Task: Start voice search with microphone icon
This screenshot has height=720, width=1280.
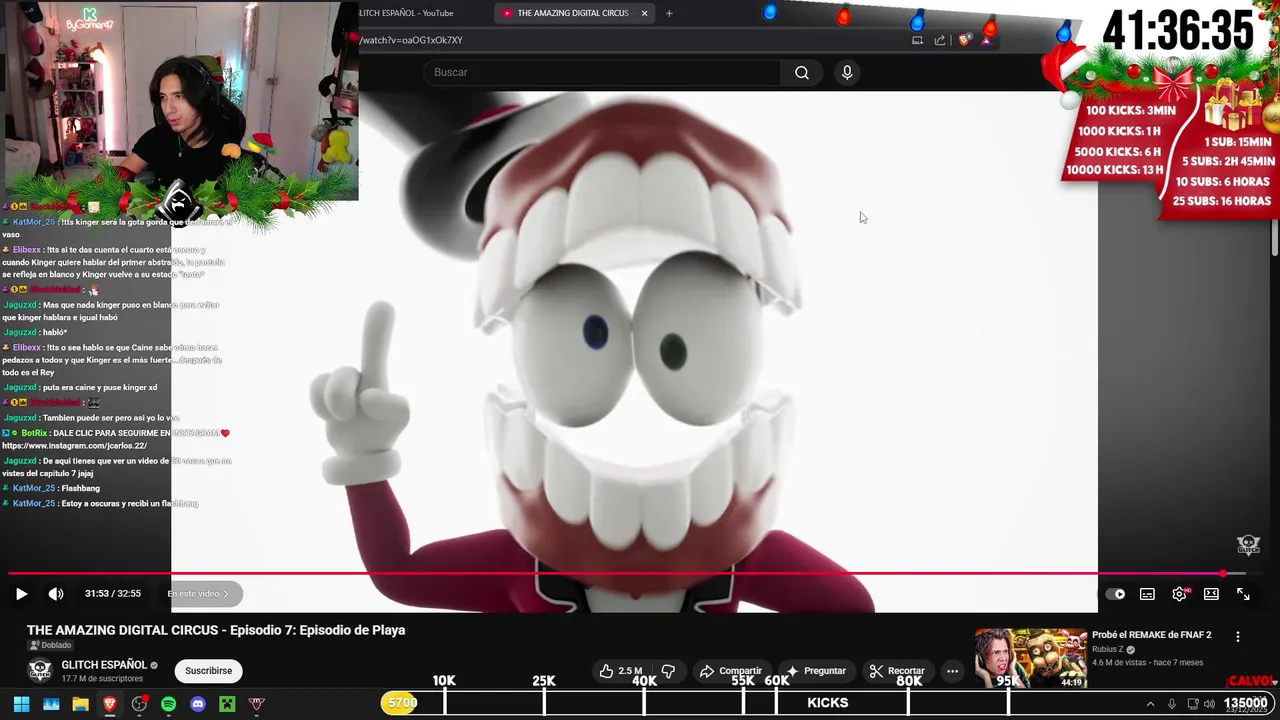Action: coord(847,72)
